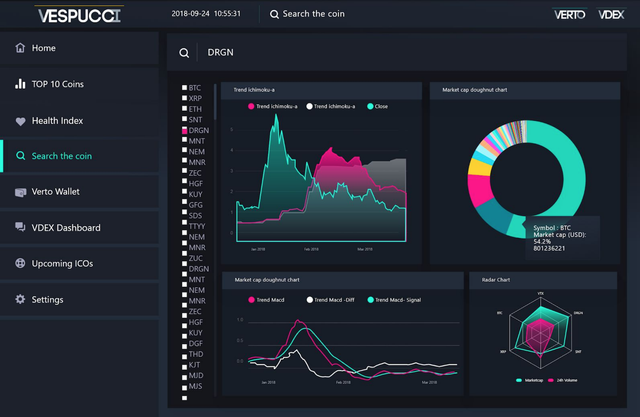Uncheck the DRGN pink checkbox
The height and width of the screenshot is (417, 640).
tap(184, 130)
